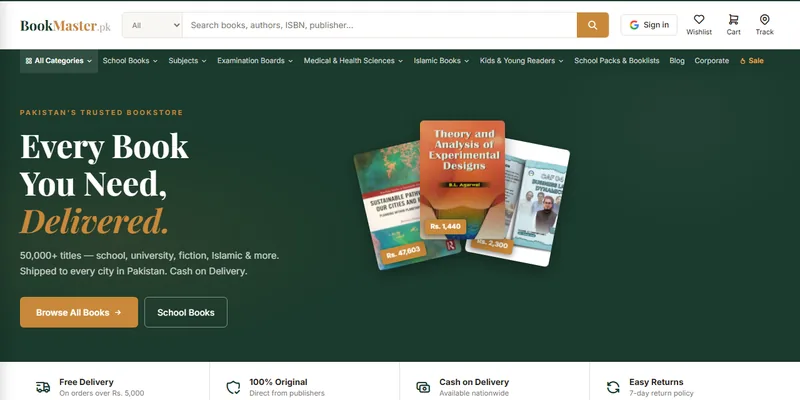Open Theory and Analysis of Experimental Designs cover
800x400 pixels.
[462, 180]
